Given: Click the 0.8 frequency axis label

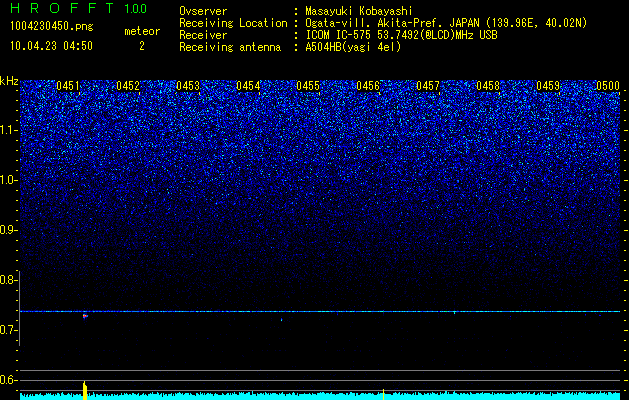Looking at the screenshot, I should [8, 280].
